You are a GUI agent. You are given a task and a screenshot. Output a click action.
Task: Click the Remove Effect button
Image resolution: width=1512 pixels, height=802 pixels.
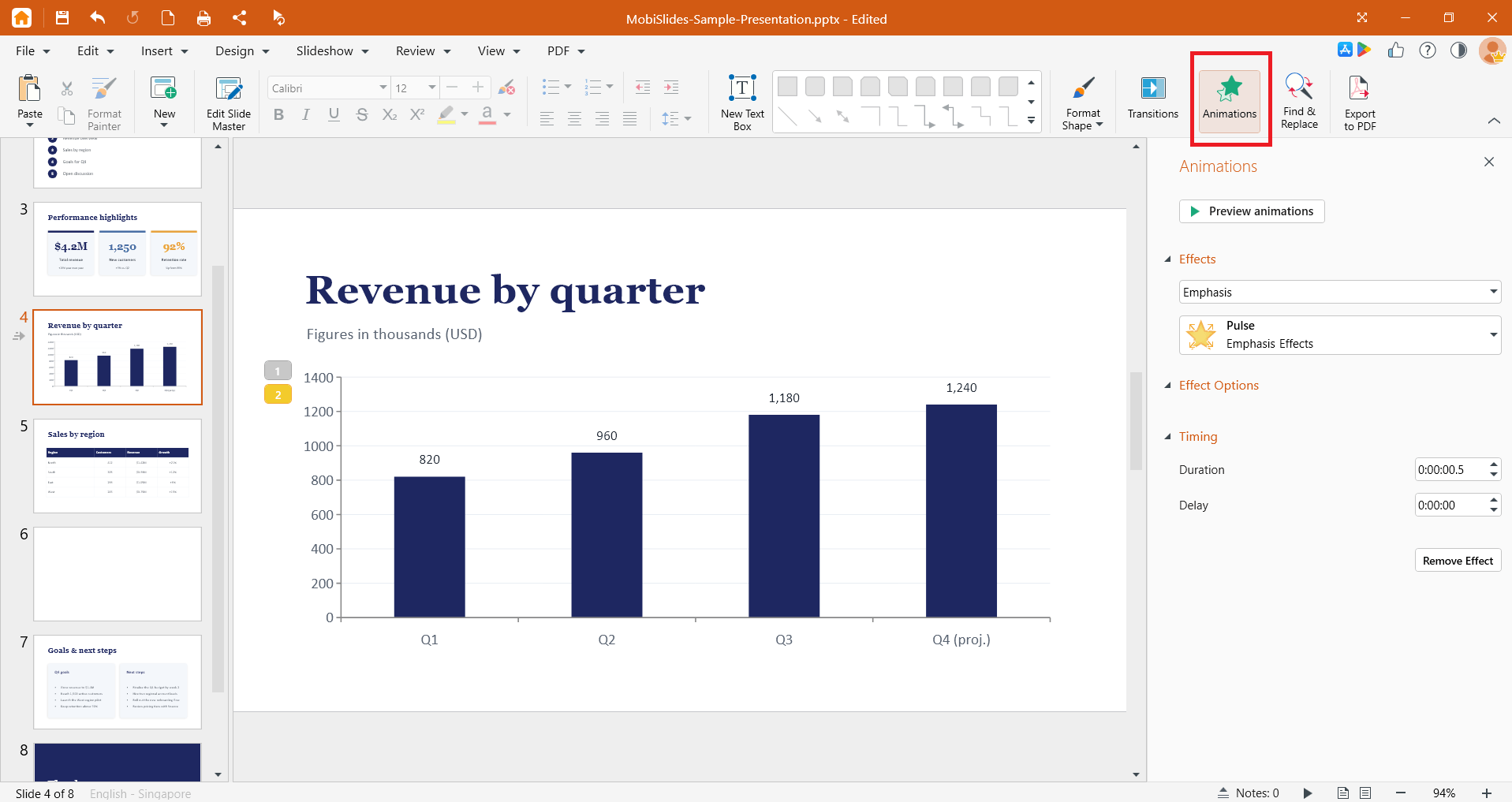tap(1458, 561)
